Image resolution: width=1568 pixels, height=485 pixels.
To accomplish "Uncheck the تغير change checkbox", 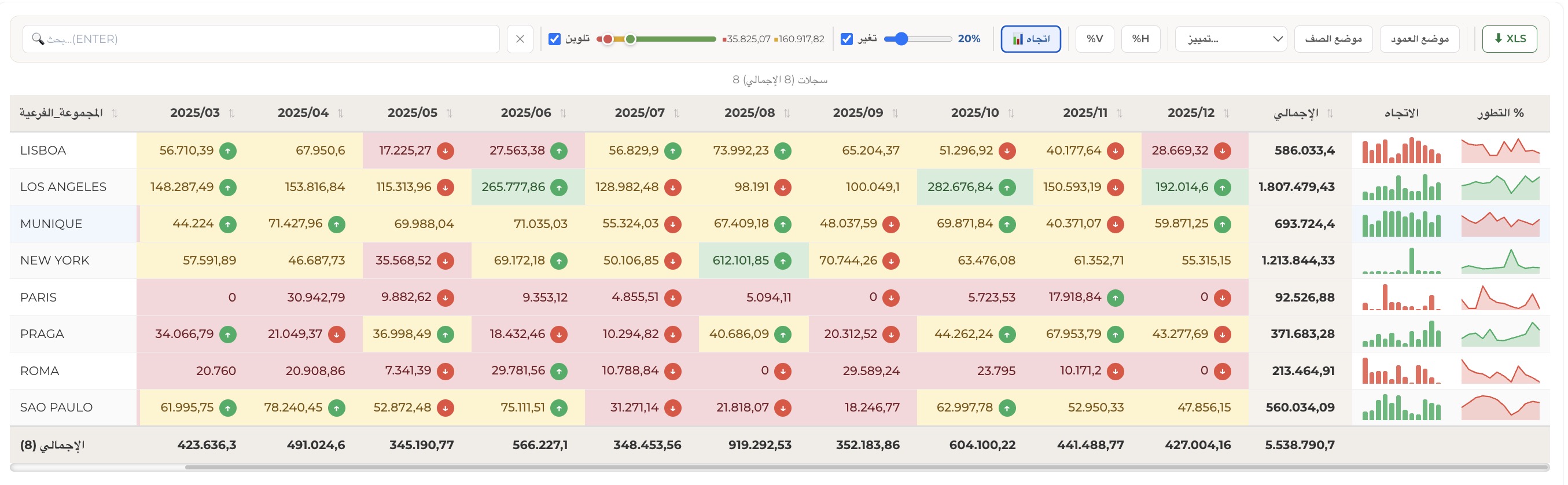I will pyautogui.click(x=846, y=39).
